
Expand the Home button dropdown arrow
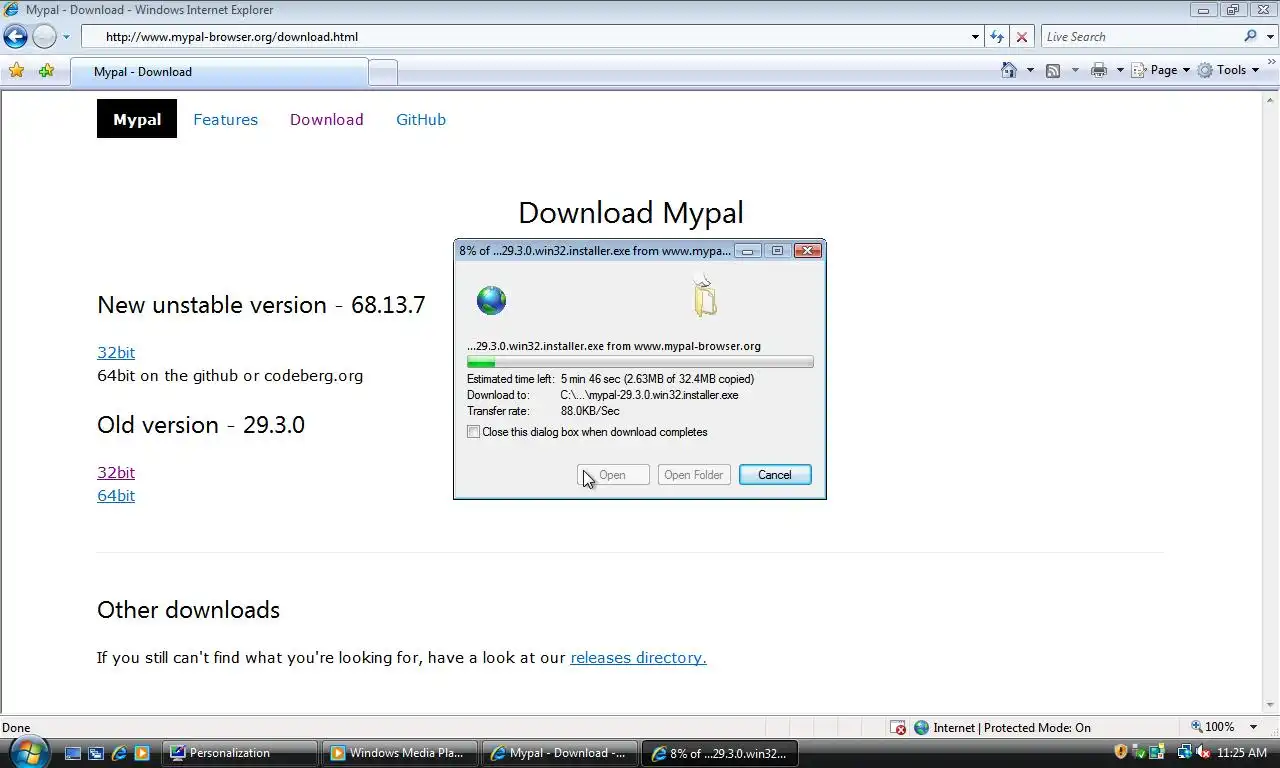1030,70
